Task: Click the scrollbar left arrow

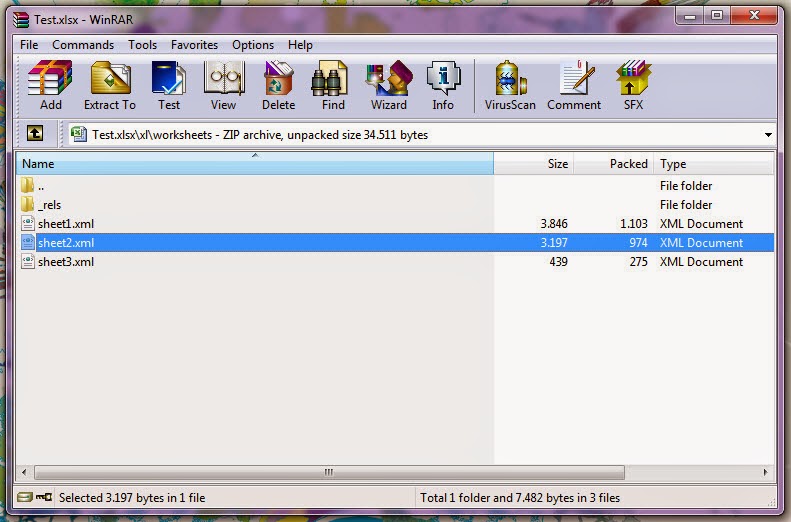Action: [x=24, y=473]
